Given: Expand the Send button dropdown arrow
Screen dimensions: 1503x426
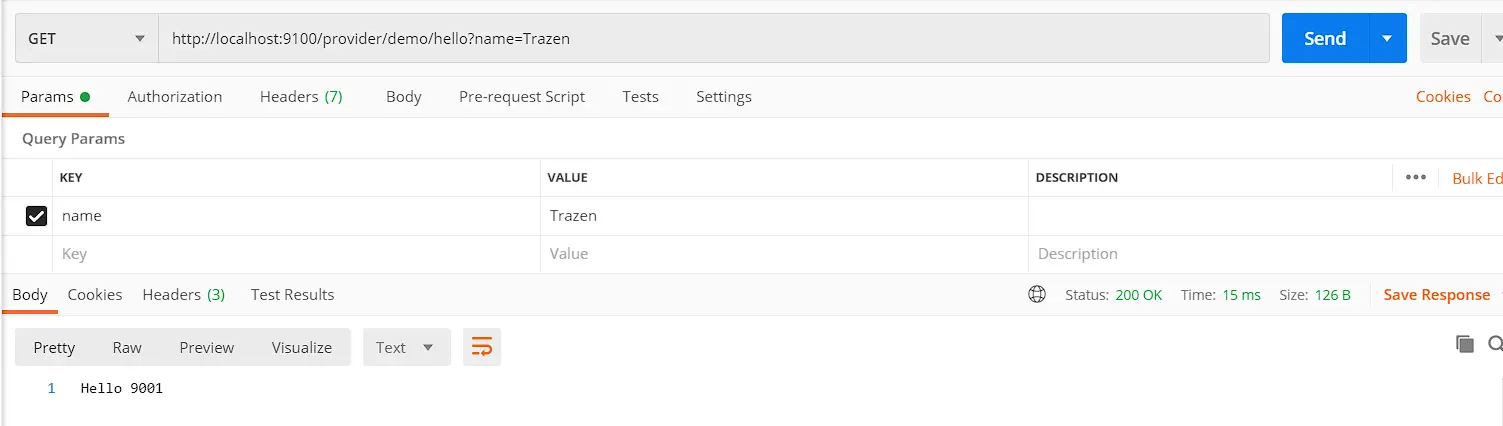Looking at the screenshot, I should pyautogui.click(x=1387, y=39).
